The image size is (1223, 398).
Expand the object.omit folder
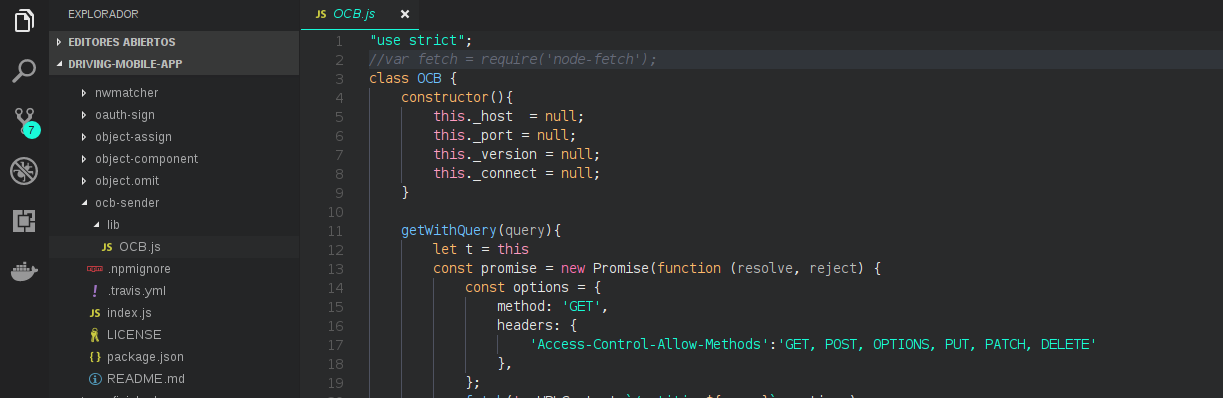pyautogui.click(x=84, y=181)
